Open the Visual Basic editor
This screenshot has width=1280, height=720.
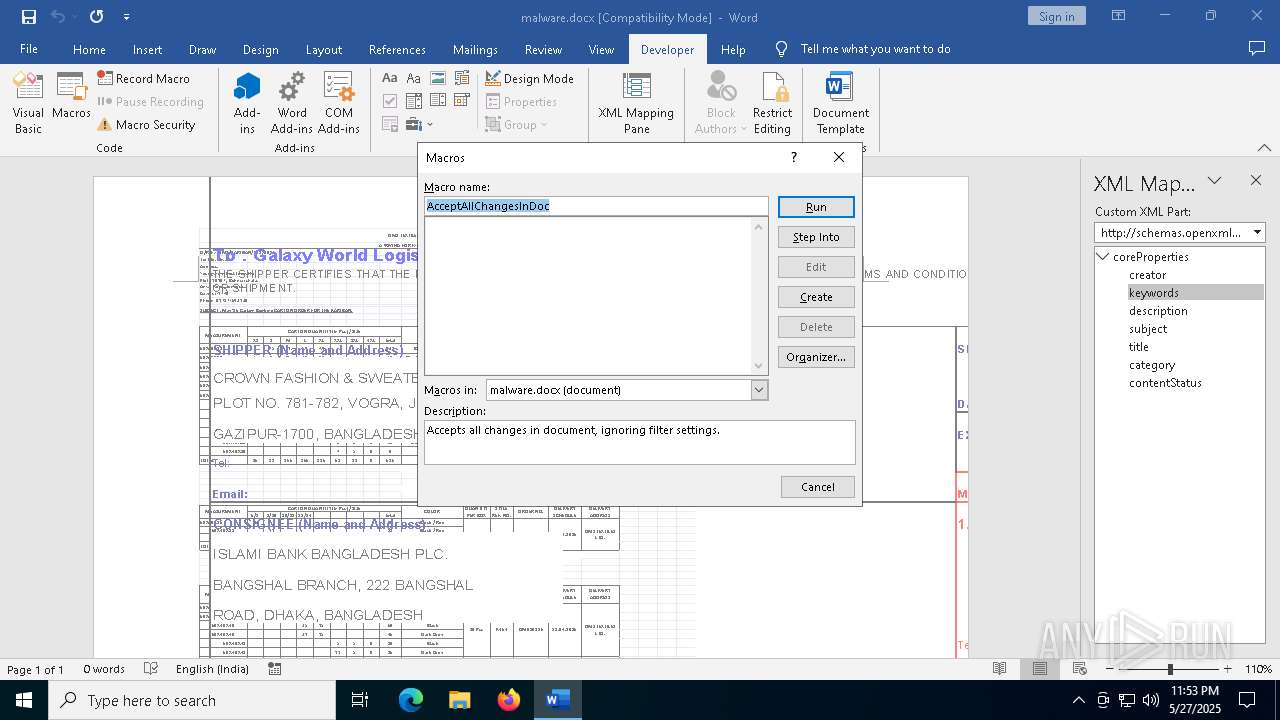pos(28,103)
